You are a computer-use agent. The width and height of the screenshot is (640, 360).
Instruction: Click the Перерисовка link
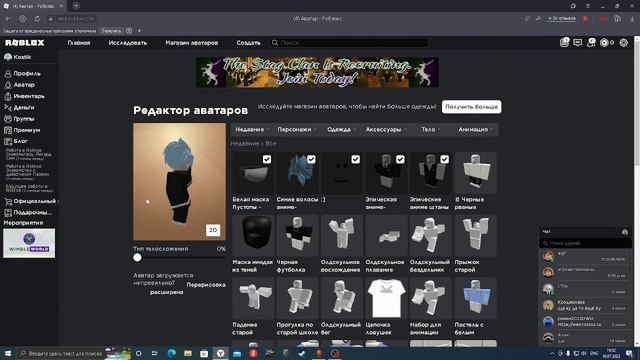(206, 285)
